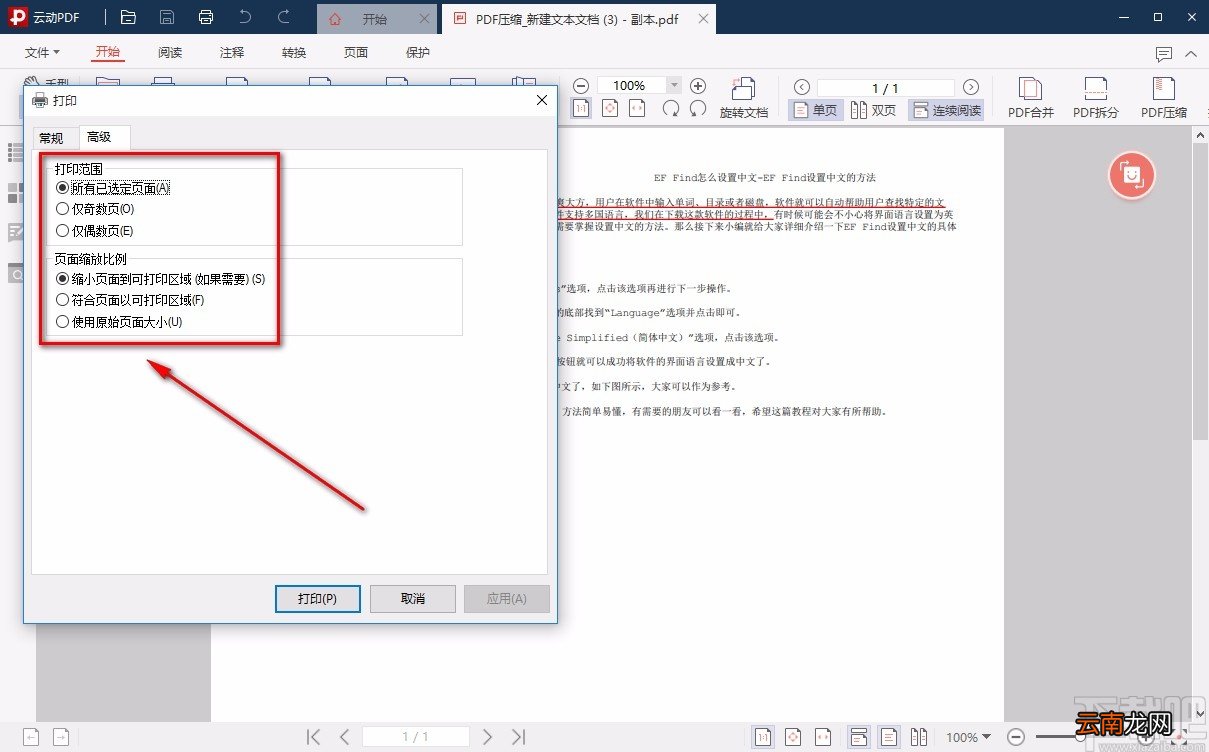1209x752 pixels.
Task: Click the 取消 cancel button
Action: point(413,598)
